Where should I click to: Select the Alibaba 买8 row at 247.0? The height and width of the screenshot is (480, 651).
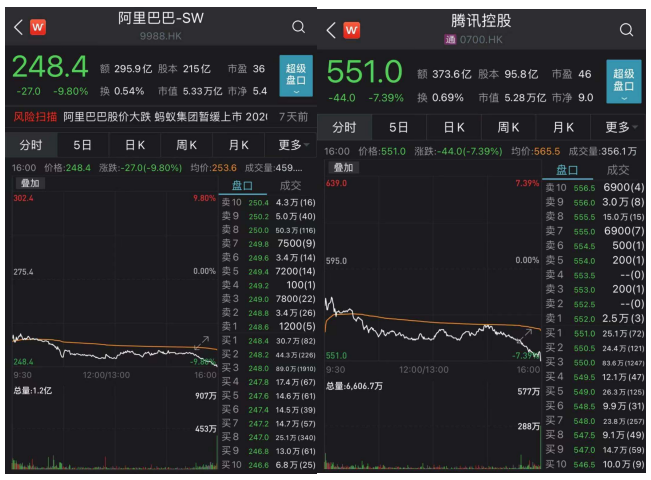pos(268,437)
